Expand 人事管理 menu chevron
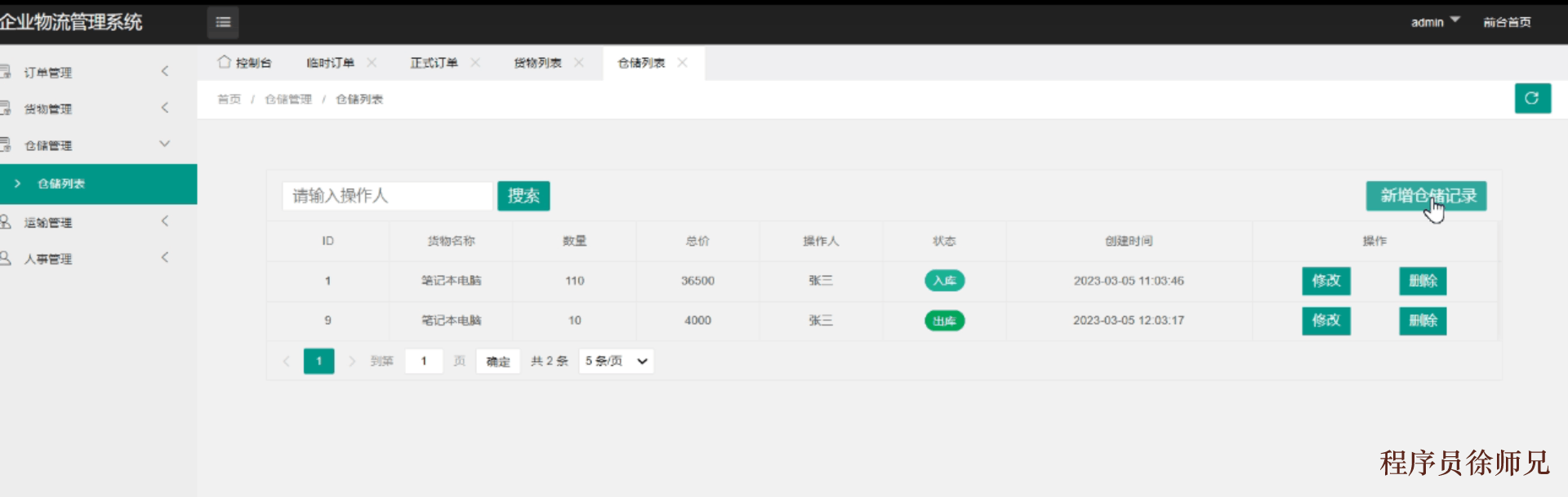 click(165, 258)
